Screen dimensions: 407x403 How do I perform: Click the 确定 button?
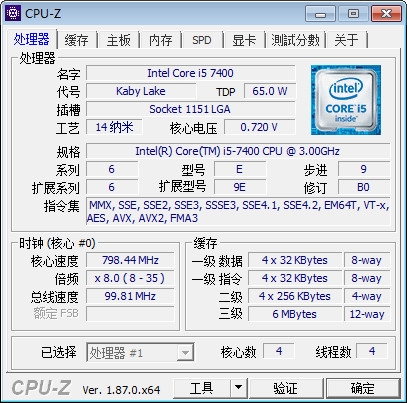tap(363, 388)
